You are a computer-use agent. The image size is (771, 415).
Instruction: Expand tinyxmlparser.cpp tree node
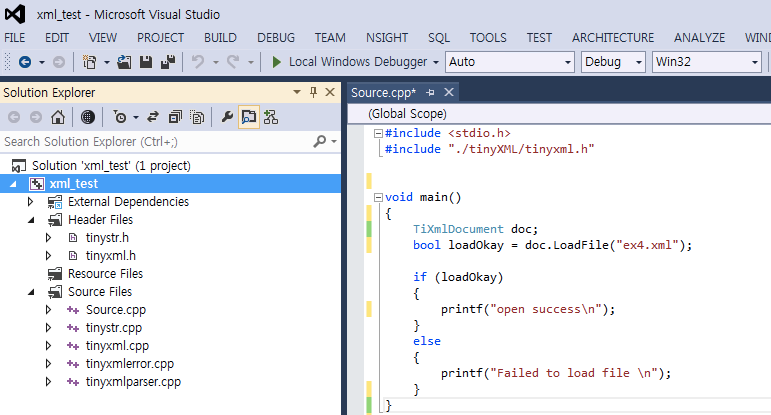[48, 382]
